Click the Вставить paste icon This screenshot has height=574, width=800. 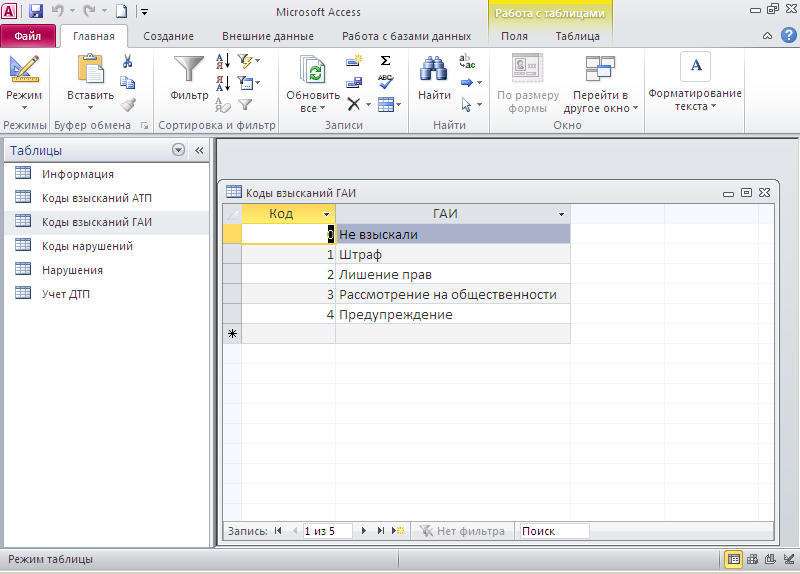point(90,68)
